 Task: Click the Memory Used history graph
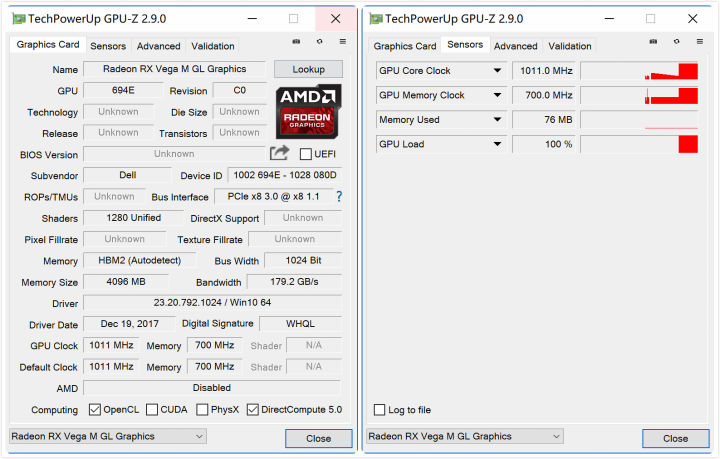coord(640,119)
